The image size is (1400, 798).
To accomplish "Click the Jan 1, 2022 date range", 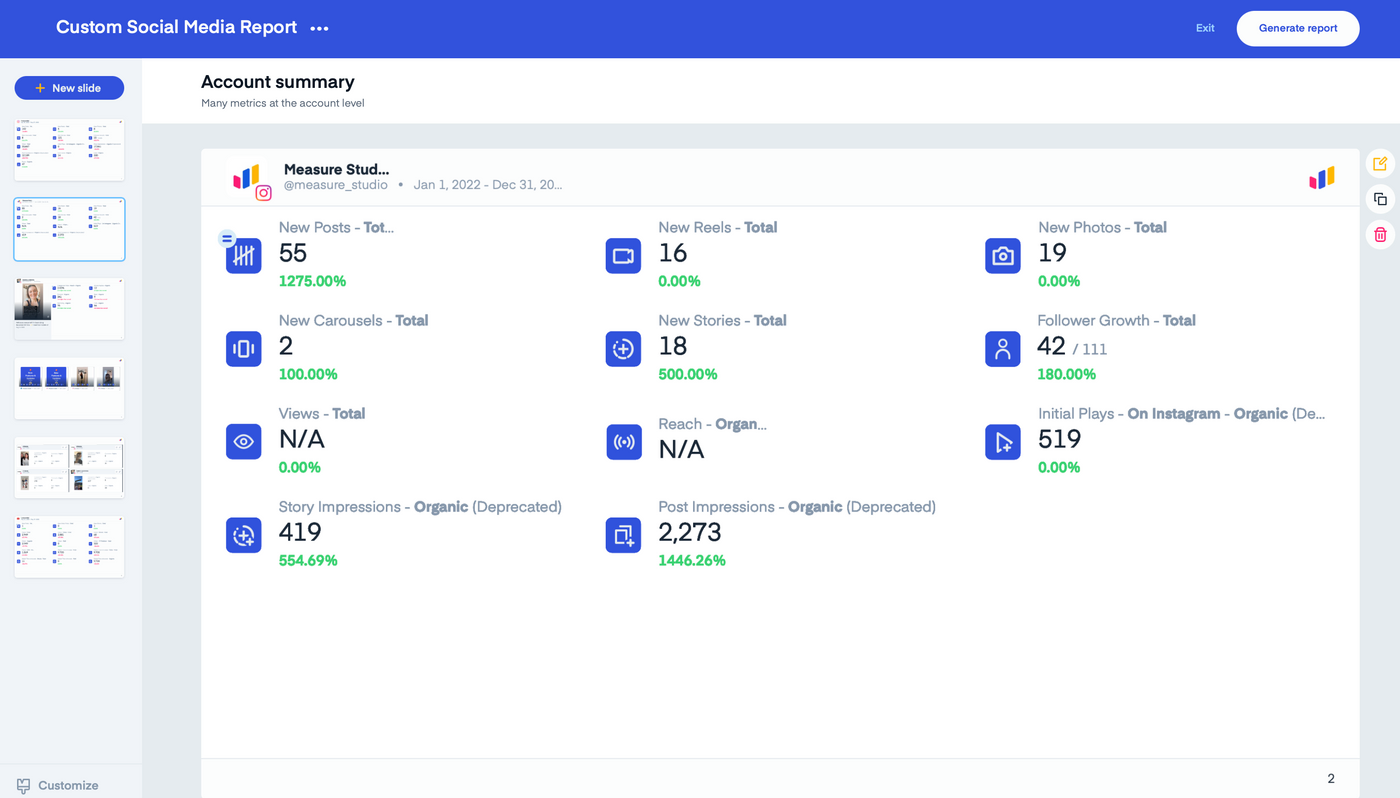I will point(488,185).
